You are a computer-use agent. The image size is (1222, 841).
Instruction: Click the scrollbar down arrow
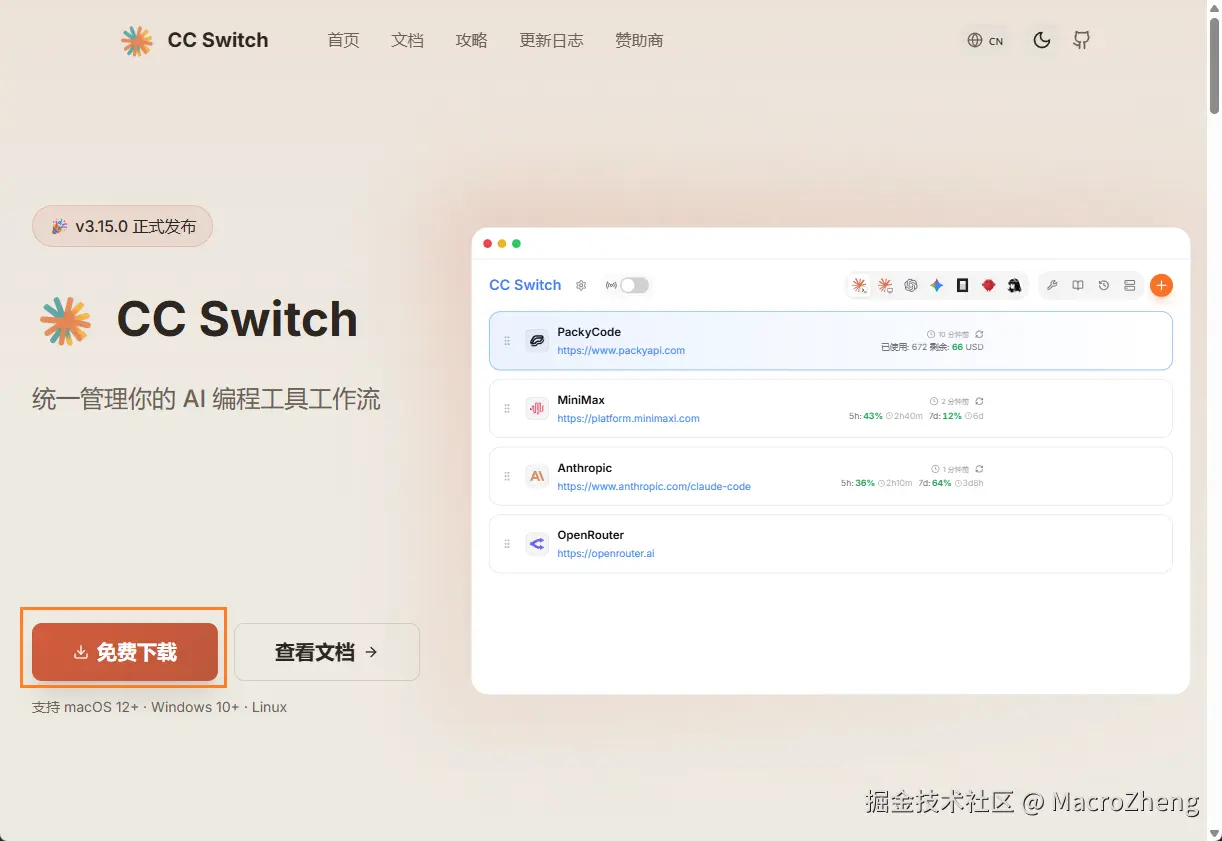coord(1214,833)
